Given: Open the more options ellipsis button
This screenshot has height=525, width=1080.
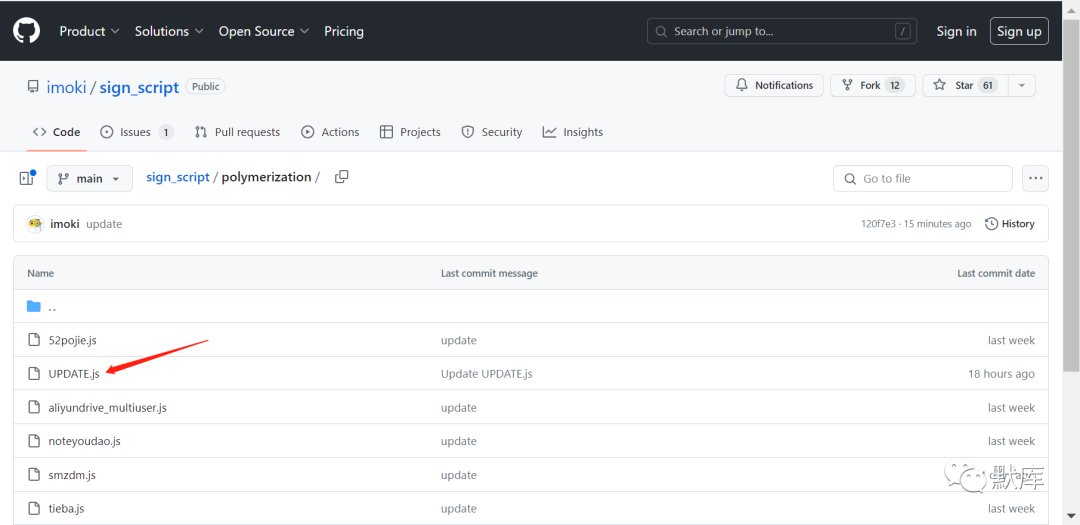Looking at the screenshot, I should [1035, 178].
